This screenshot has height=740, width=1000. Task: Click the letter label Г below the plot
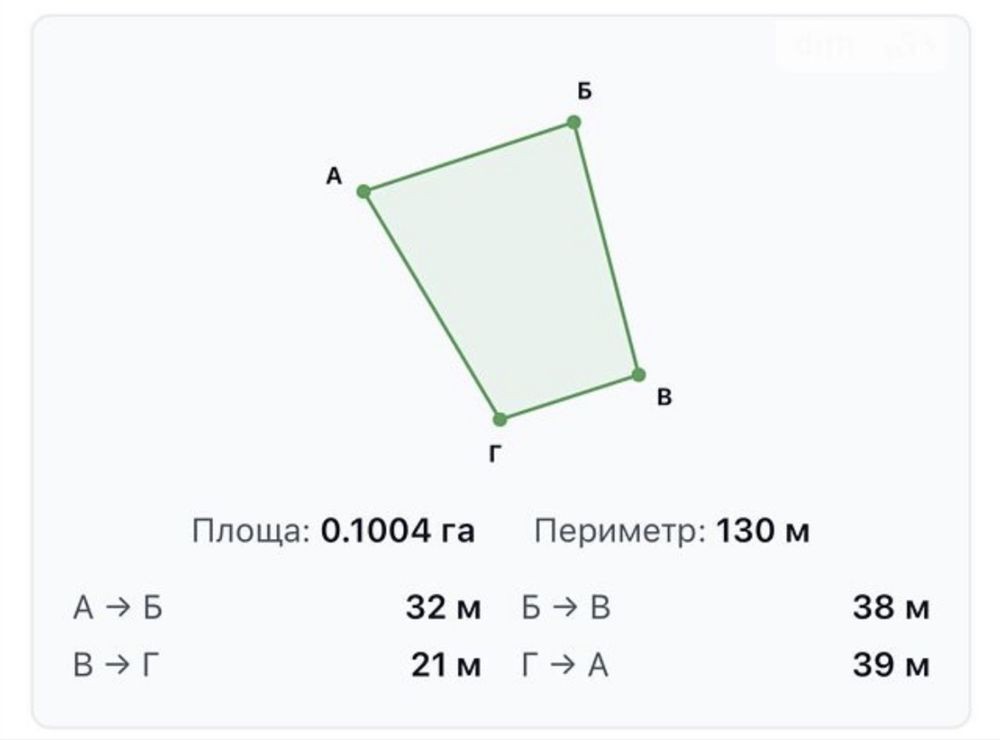(x=496, y=454)
